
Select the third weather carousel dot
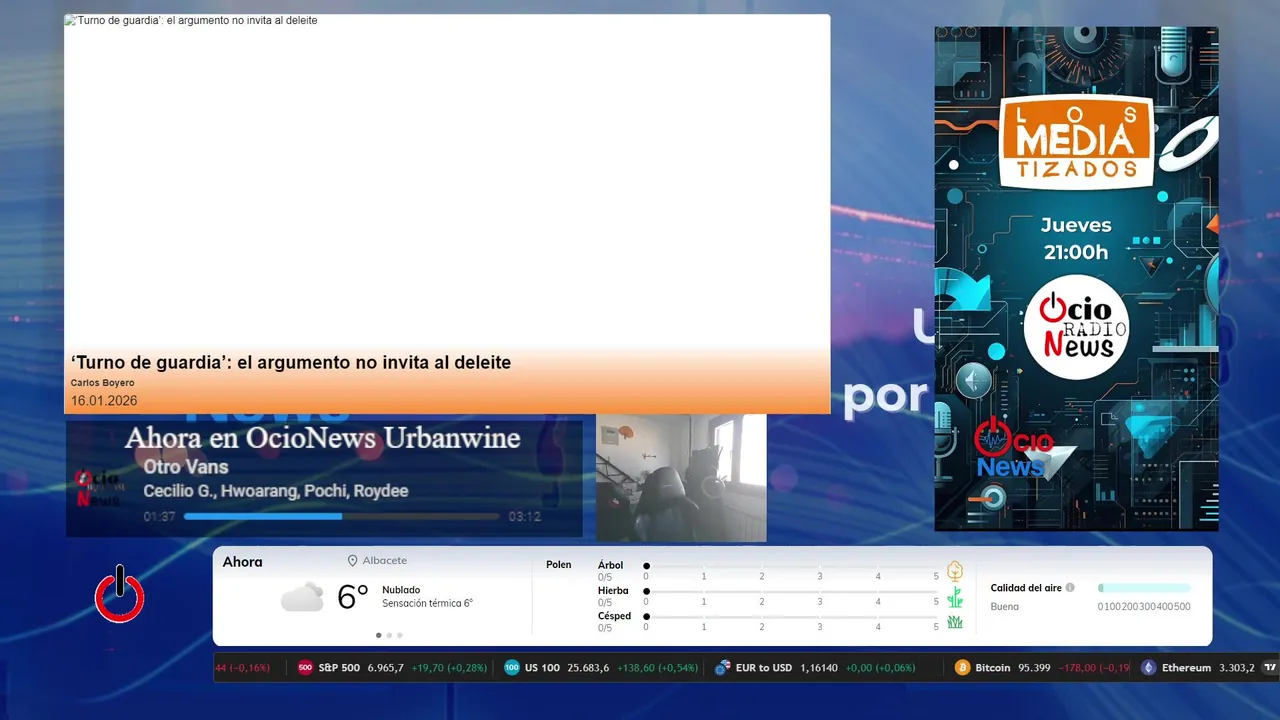pos(400,635)
